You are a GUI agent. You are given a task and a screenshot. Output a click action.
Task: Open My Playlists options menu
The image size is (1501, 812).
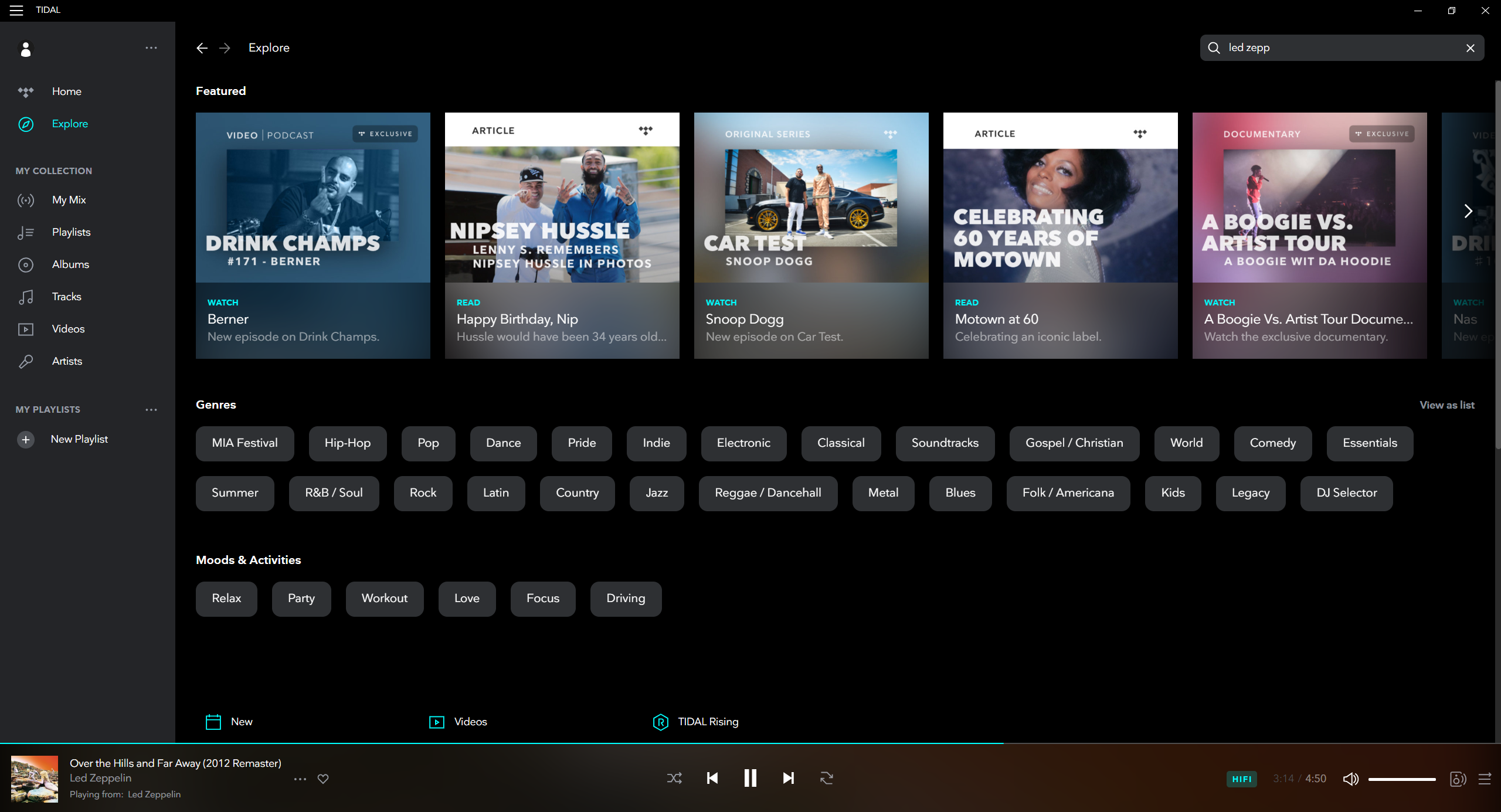151,410
